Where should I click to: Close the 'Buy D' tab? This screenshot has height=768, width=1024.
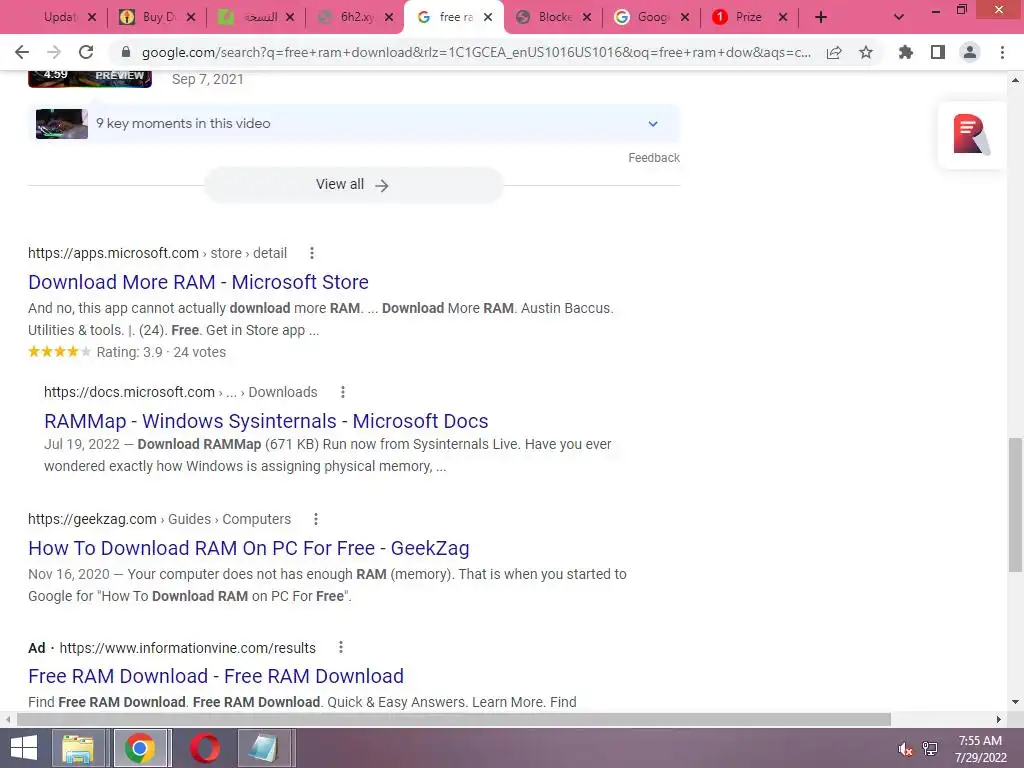[x=191, y=18]
